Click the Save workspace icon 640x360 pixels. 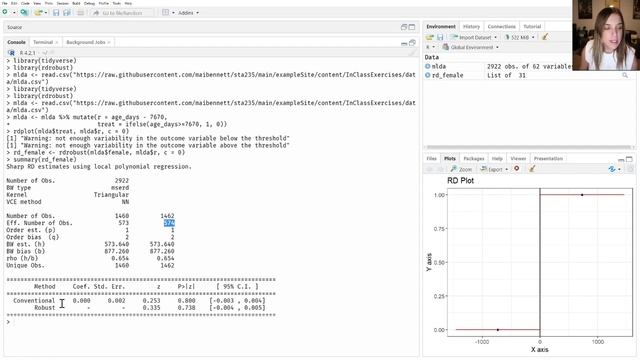pos(440,37)
